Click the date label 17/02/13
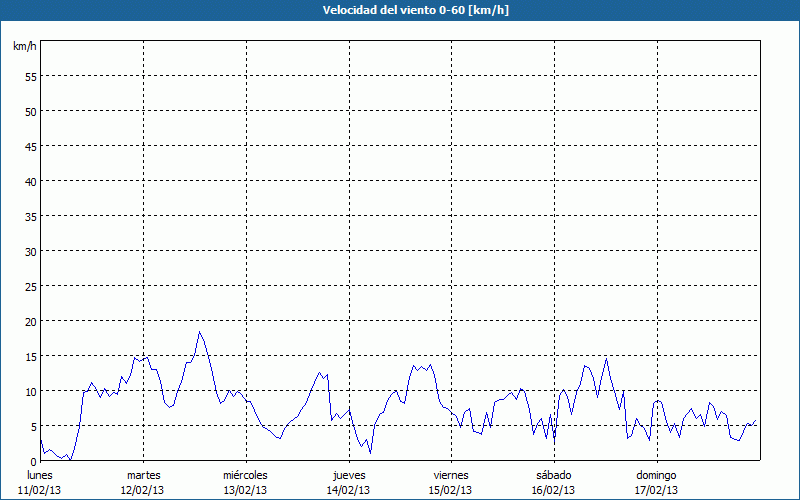The height and width of the screenshot is (500, 800). [656, 490]
